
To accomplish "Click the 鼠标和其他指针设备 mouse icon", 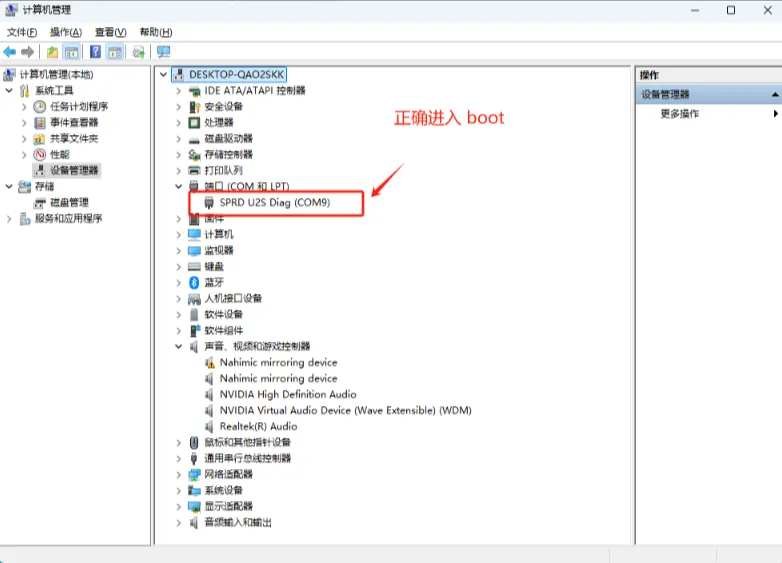I will 194,442.
